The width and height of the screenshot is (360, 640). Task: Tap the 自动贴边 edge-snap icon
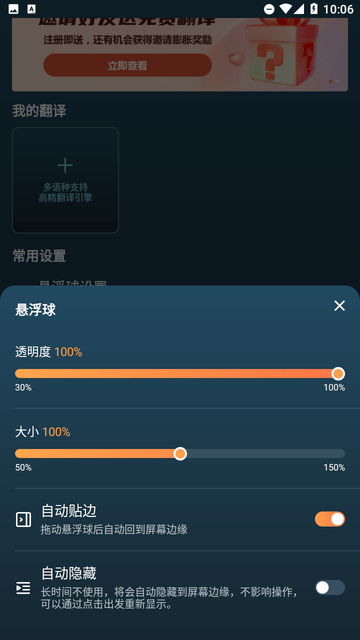point(23,520)
